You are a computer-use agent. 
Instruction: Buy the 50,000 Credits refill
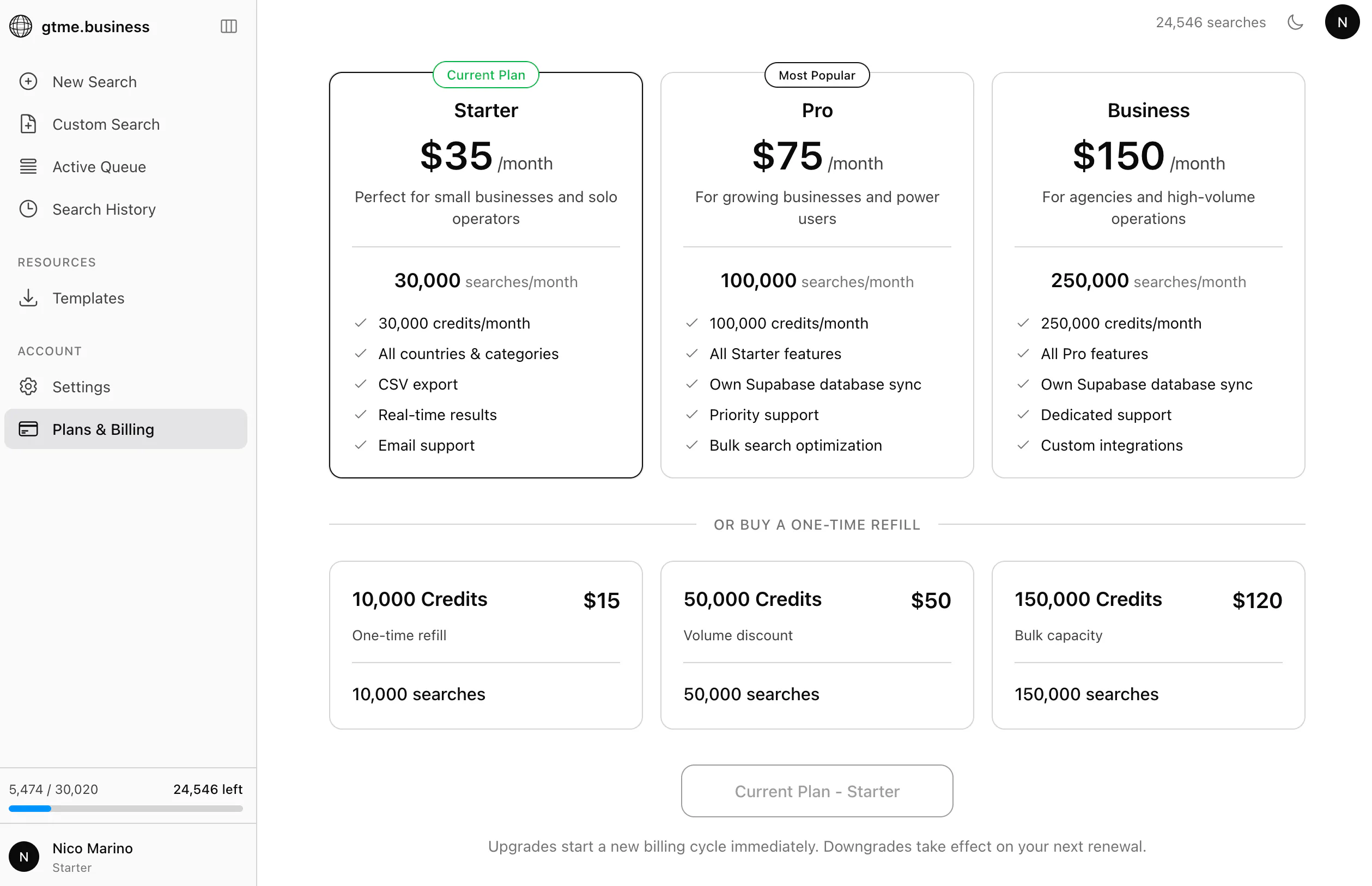tap(817, 645)
